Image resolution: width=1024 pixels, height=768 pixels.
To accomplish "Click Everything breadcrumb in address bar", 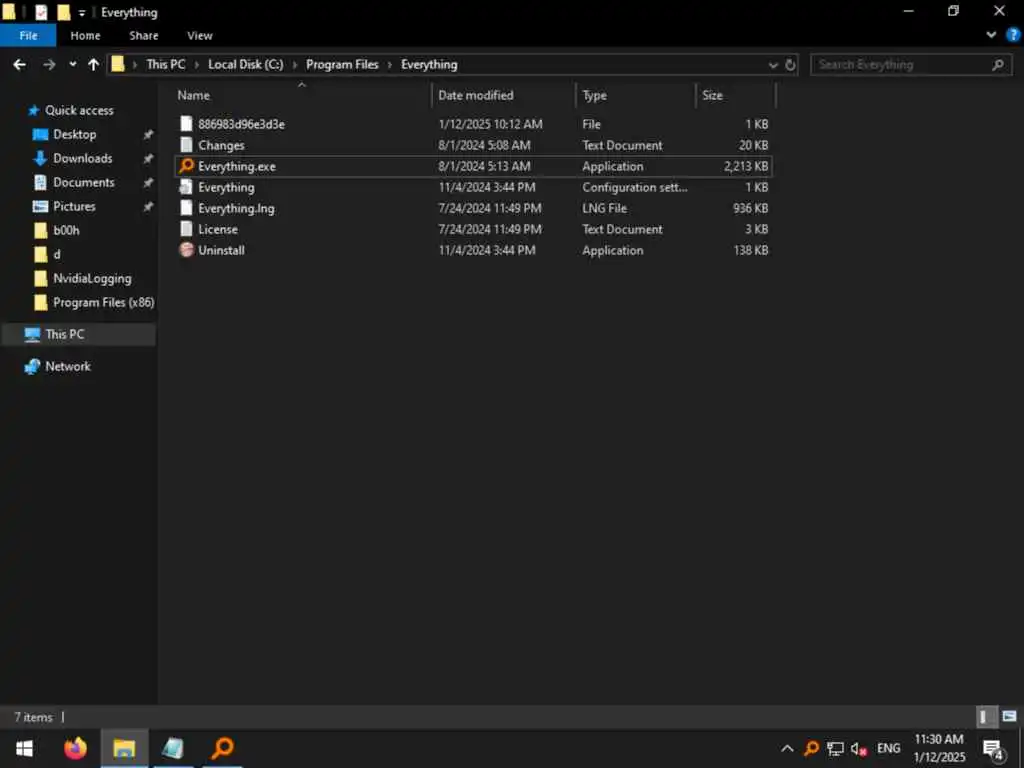I will [x=429, y=64].
